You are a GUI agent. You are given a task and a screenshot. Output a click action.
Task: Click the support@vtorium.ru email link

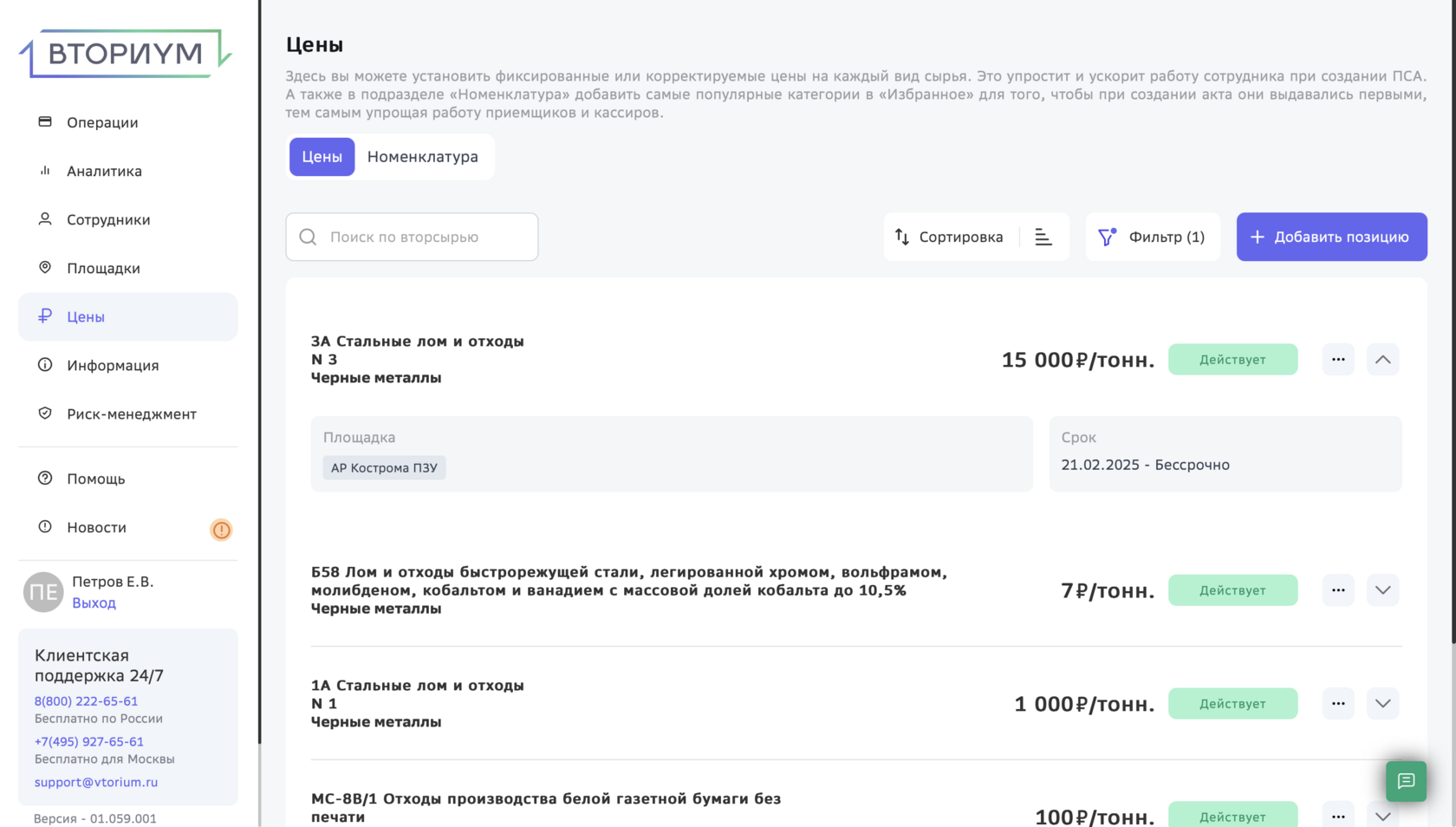[96, 782]
